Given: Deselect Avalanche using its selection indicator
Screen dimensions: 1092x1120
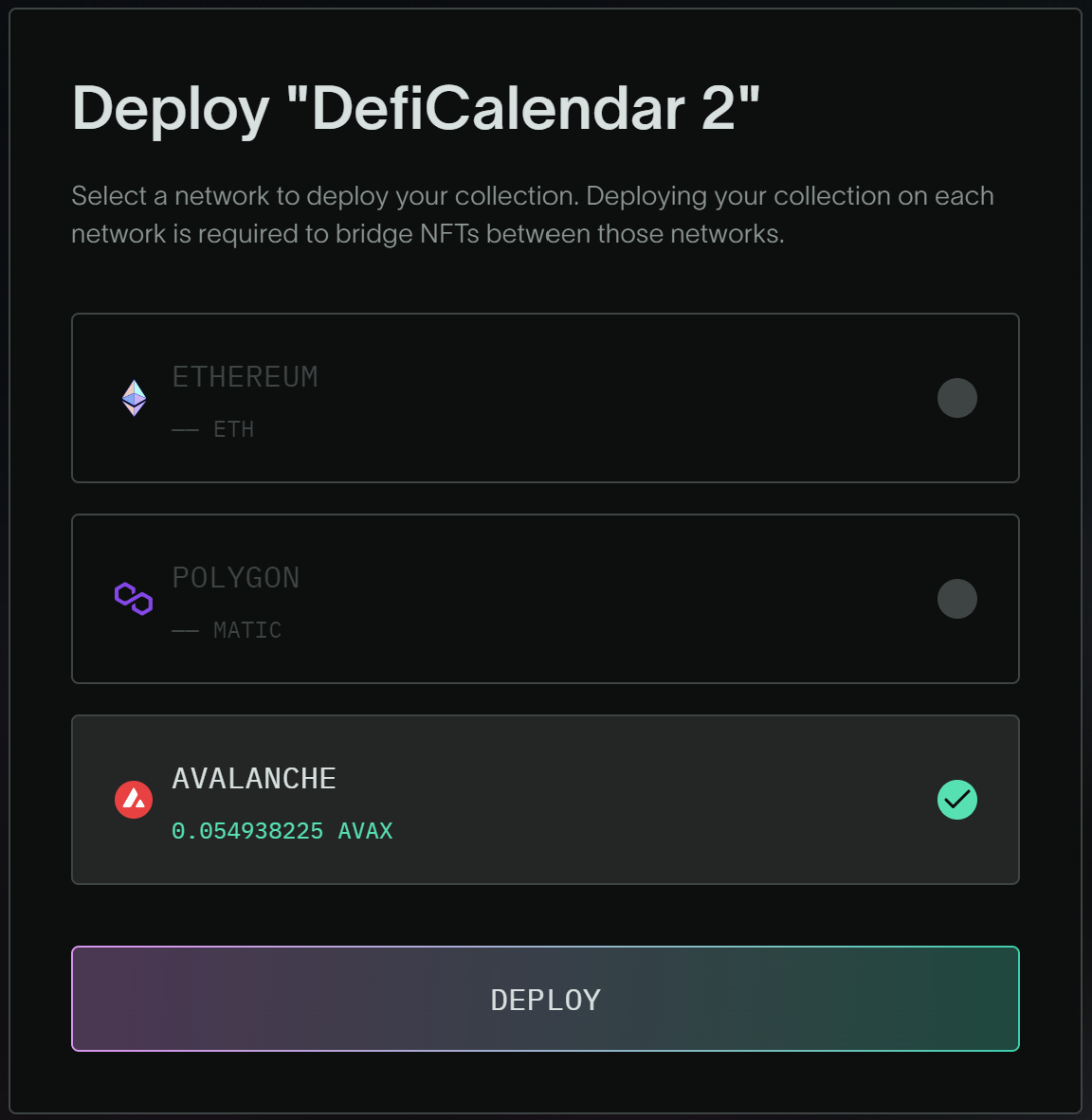Looking at the screenshot, I should click(956, 800).
